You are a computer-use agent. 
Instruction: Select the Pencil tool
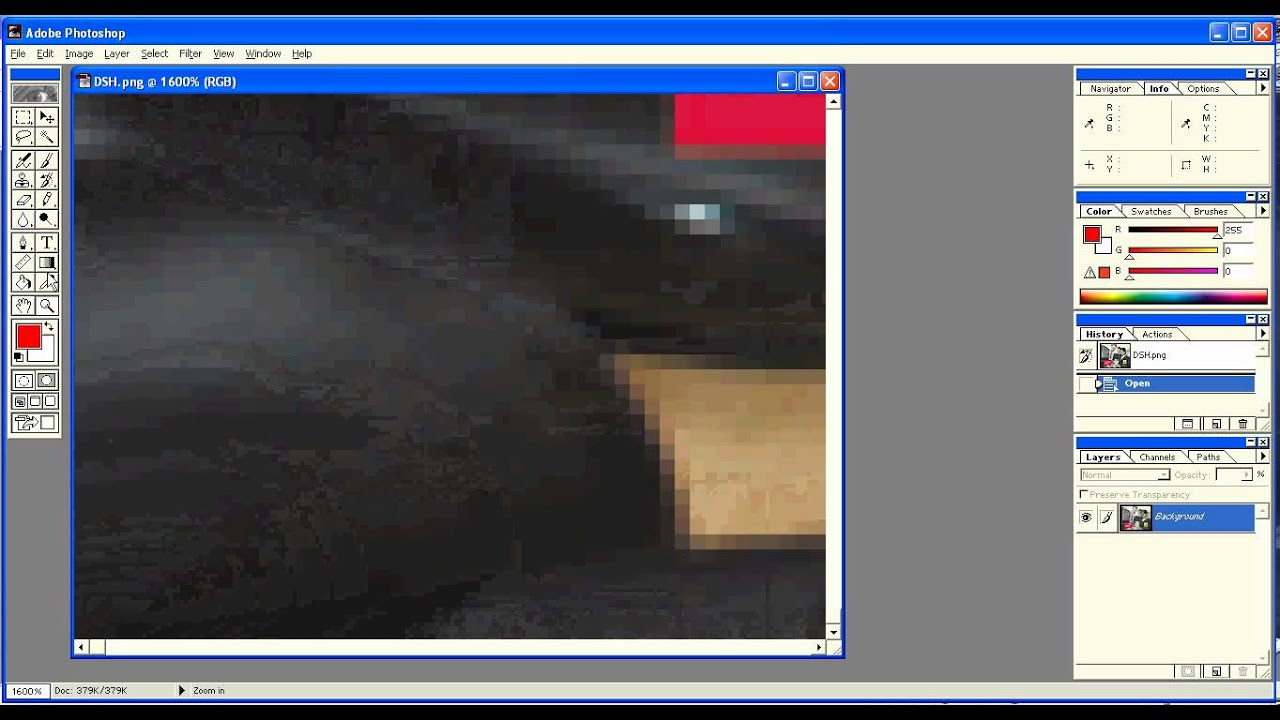coord(47,200)
